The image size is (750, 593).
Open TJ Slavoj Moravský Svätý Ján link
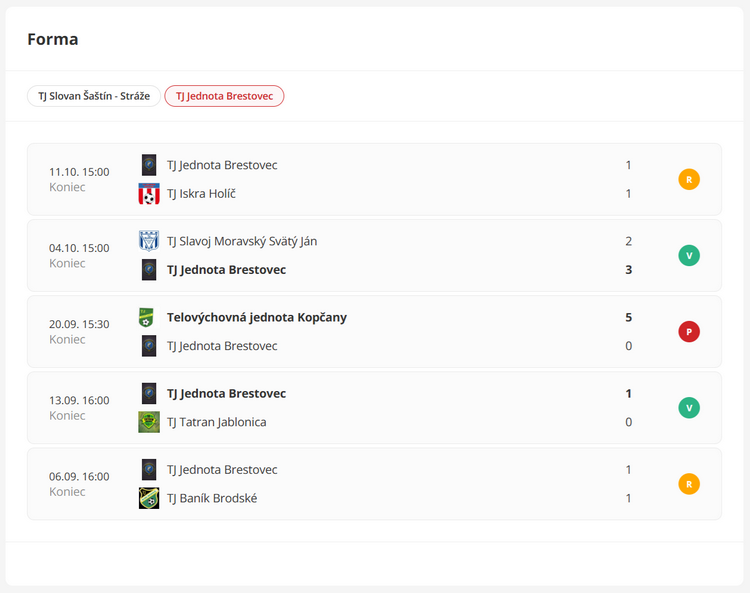pyautogui.click(x=242, y=241)
